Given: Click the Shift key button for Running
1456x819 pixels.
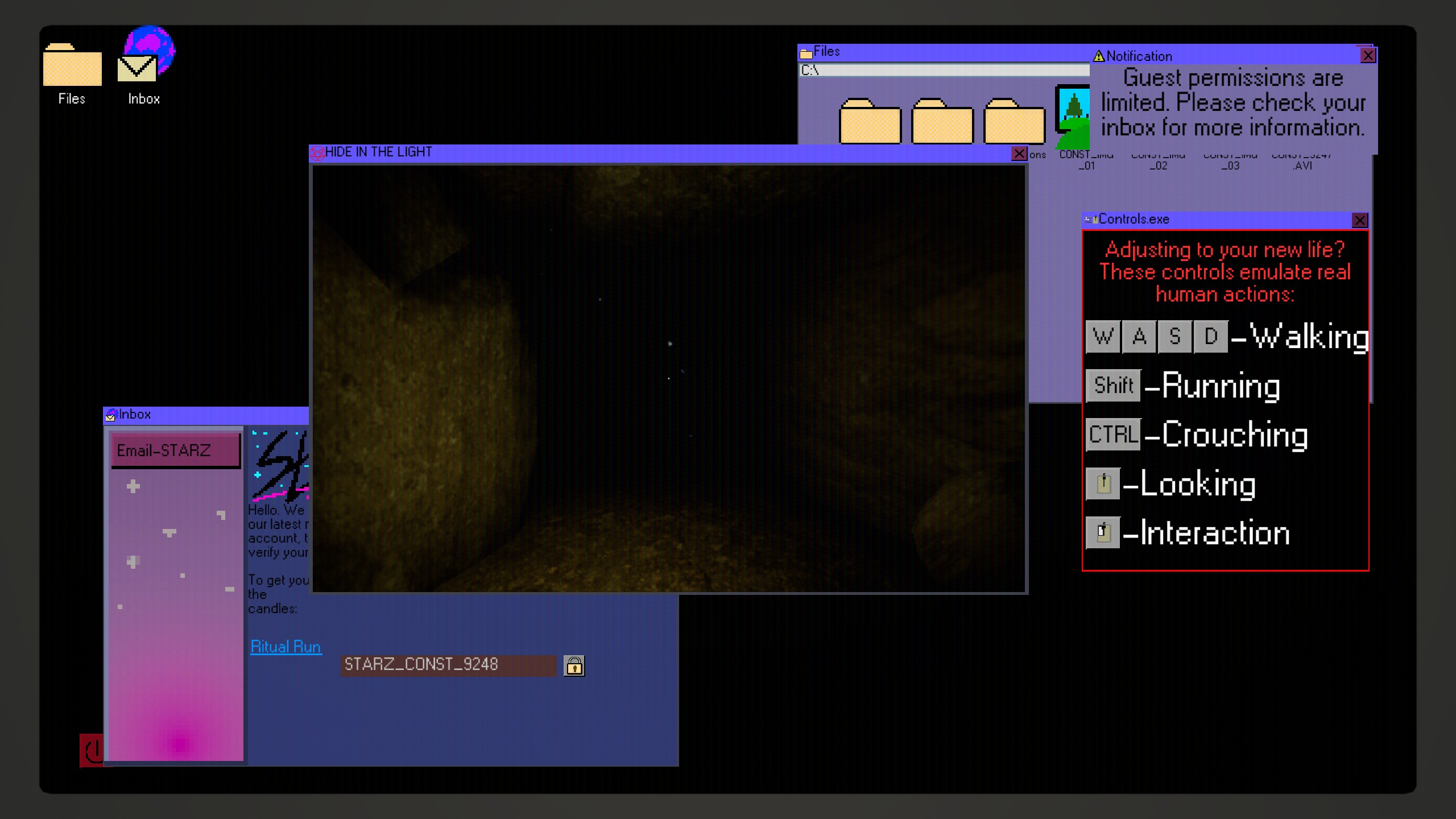Looking at the screenshot, I should coord(1113,386).
